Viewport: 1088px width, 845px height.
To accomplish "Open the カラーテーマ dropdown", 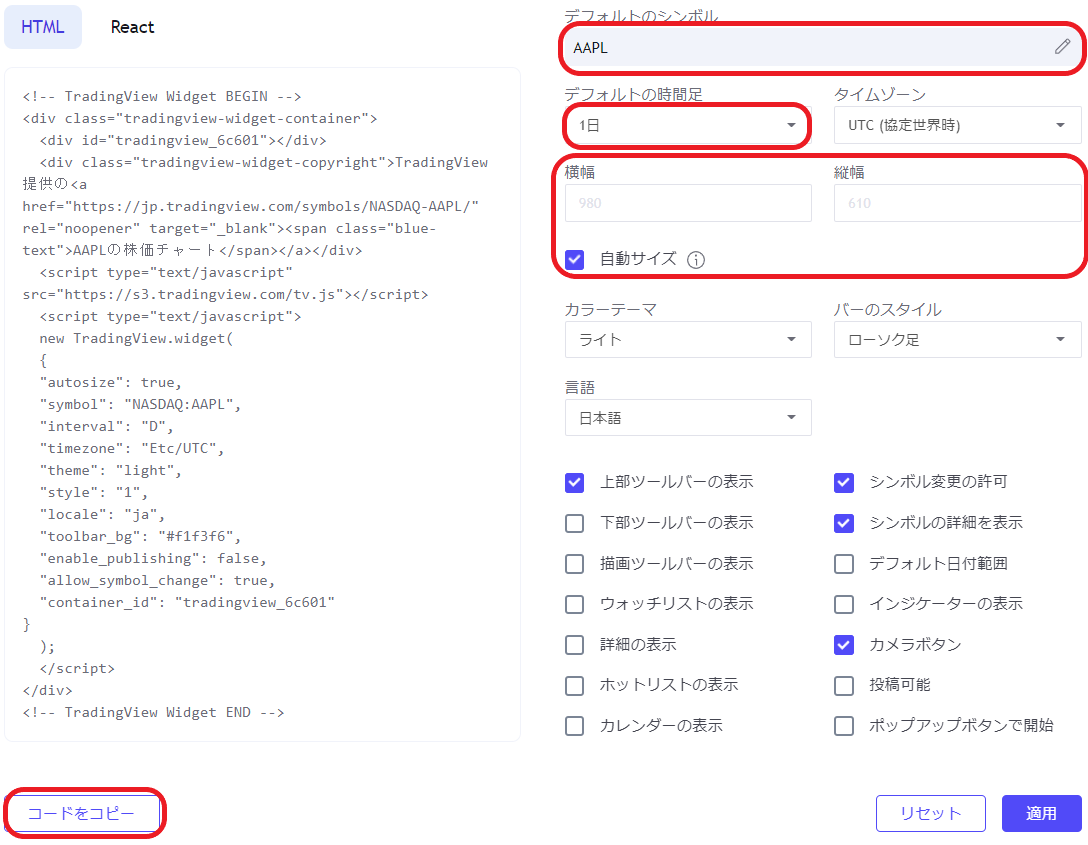I will 687,339.
